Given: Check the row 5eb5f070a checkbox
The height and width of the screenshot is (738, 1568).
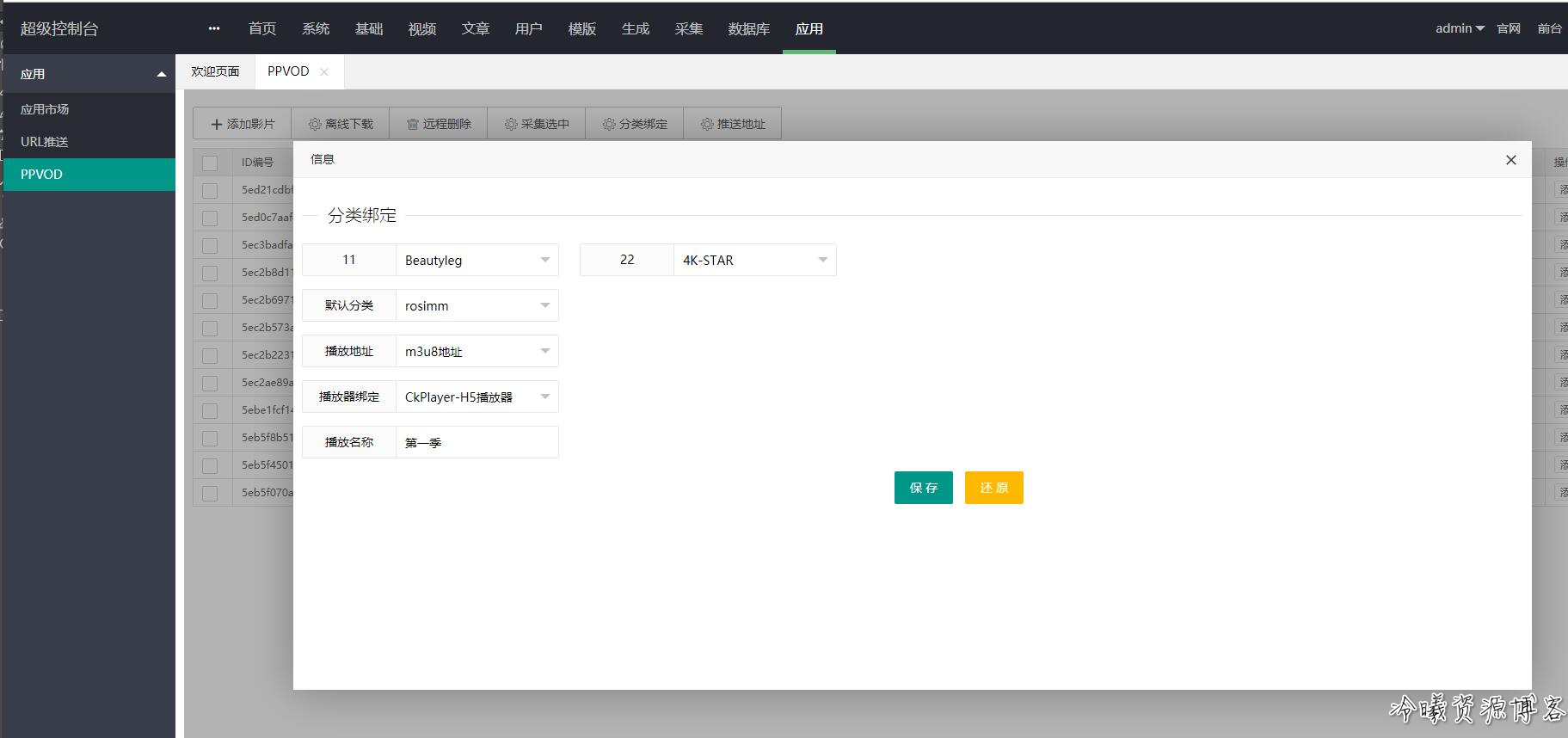Looking at the screenshot, I should pyautogui.click(x=210, y=493).
